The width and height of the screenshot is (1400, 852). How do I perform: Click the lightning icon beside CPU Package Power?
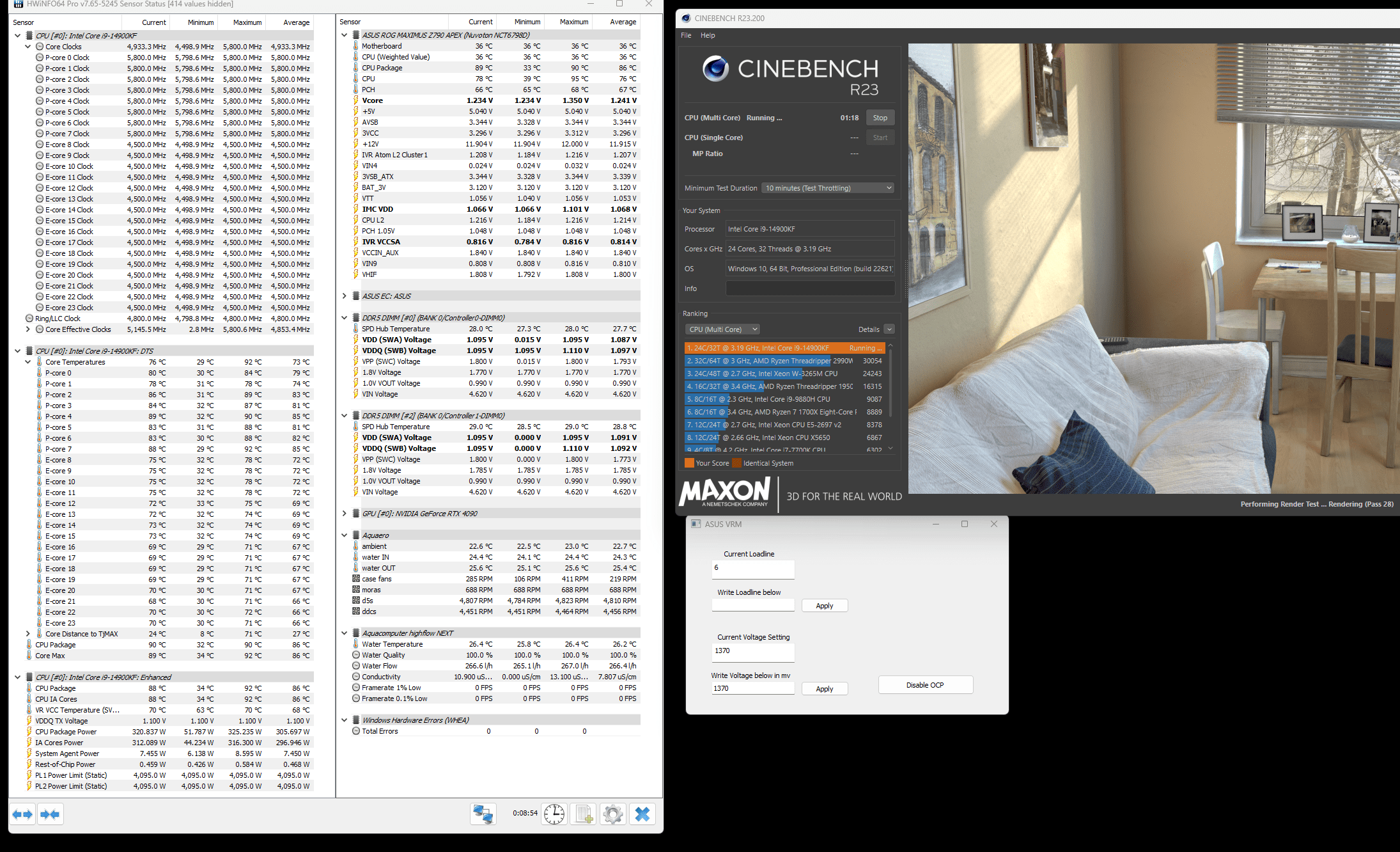pyautogui.click(x=29, y=732)
